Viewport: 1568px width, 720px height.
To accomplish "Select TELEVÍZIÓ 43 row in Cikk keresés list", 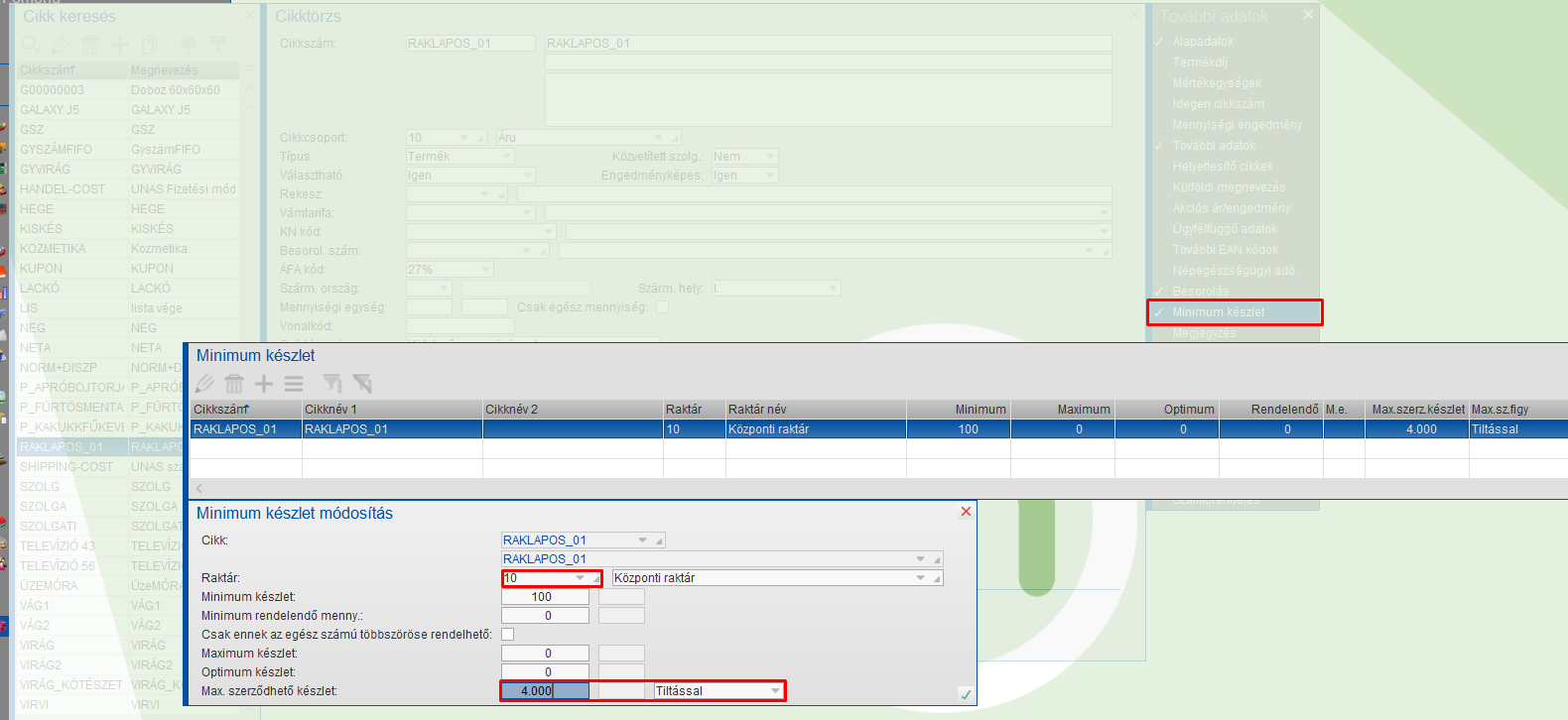I will (101, 546).
